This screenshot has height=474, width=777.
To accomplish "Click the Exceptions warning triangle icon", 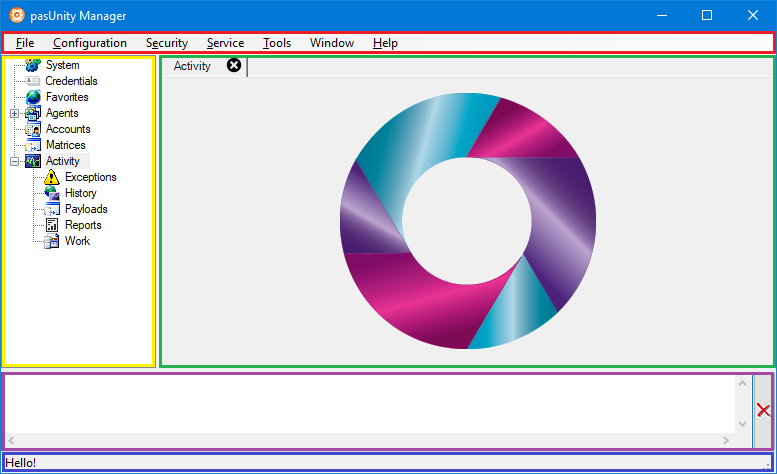I will click(x=52, y=177).
